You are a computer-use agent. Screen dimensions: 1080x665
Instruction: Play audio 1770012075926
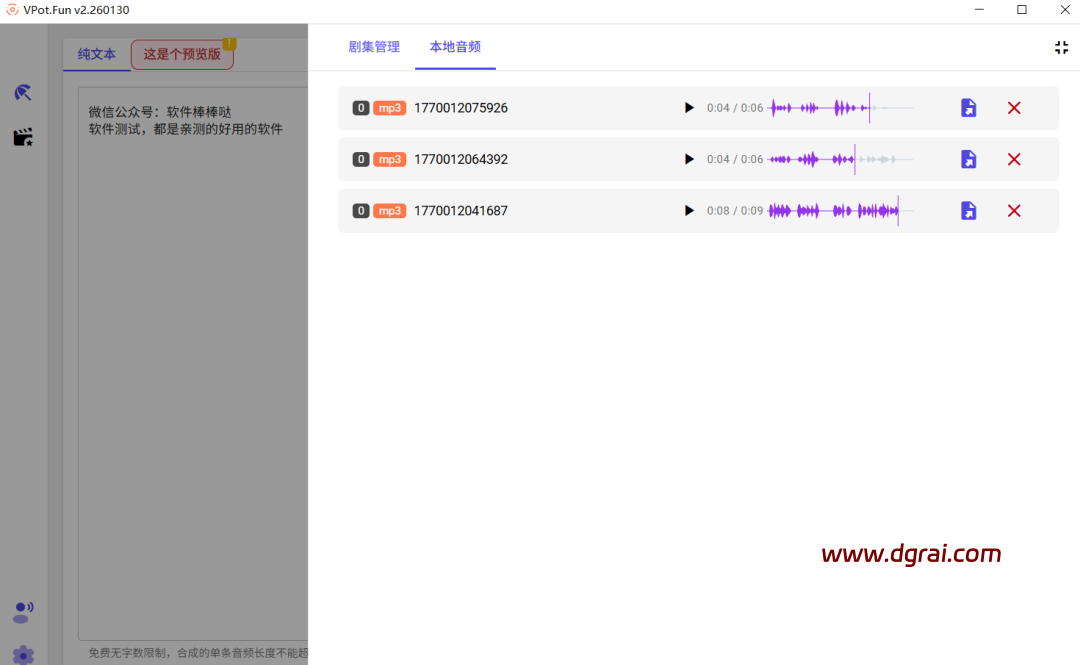click(x=688, y=108)
